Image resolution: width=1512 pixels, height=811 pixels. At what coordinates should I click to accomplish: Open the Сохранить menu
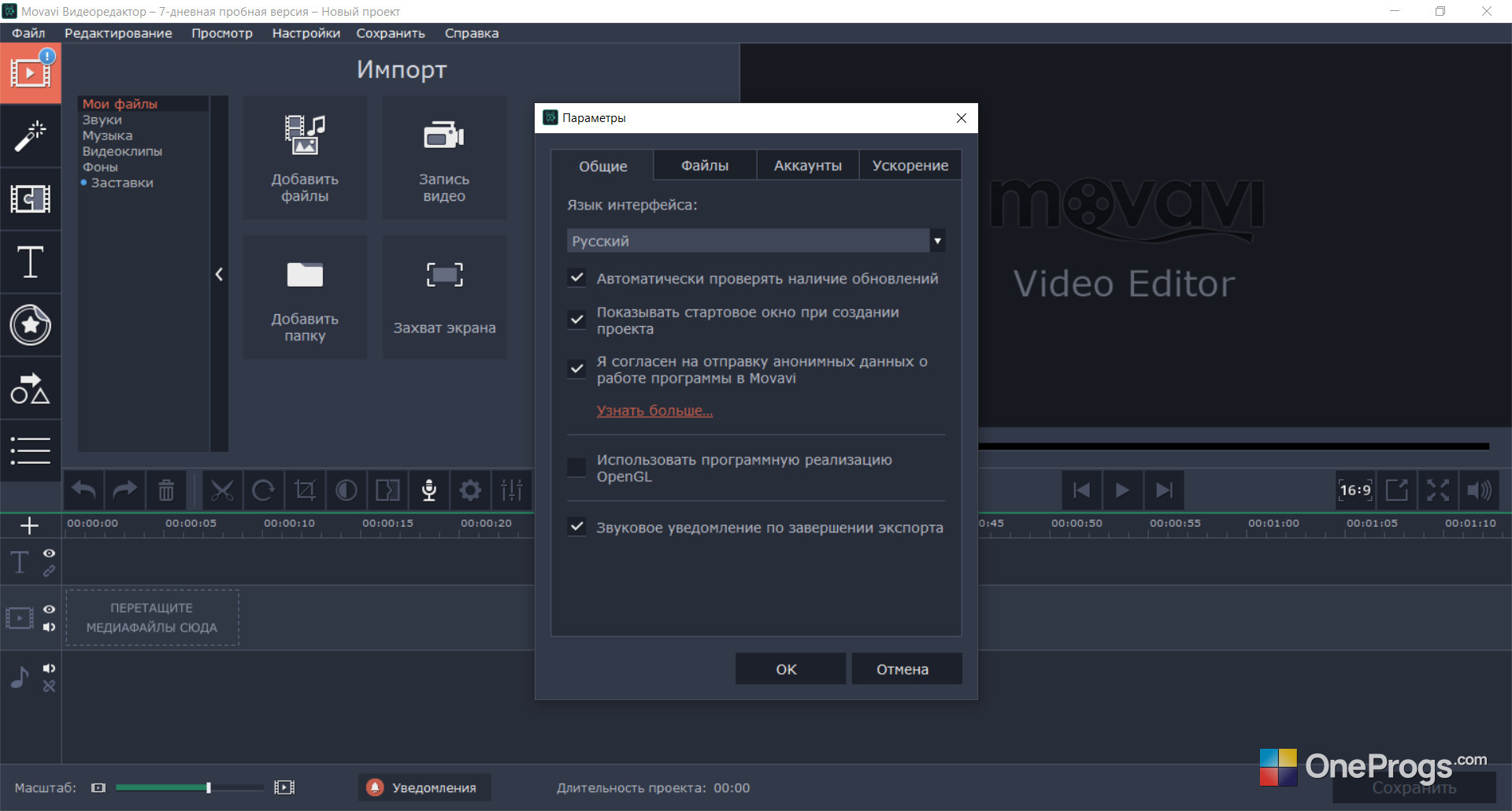coord(391,33)
